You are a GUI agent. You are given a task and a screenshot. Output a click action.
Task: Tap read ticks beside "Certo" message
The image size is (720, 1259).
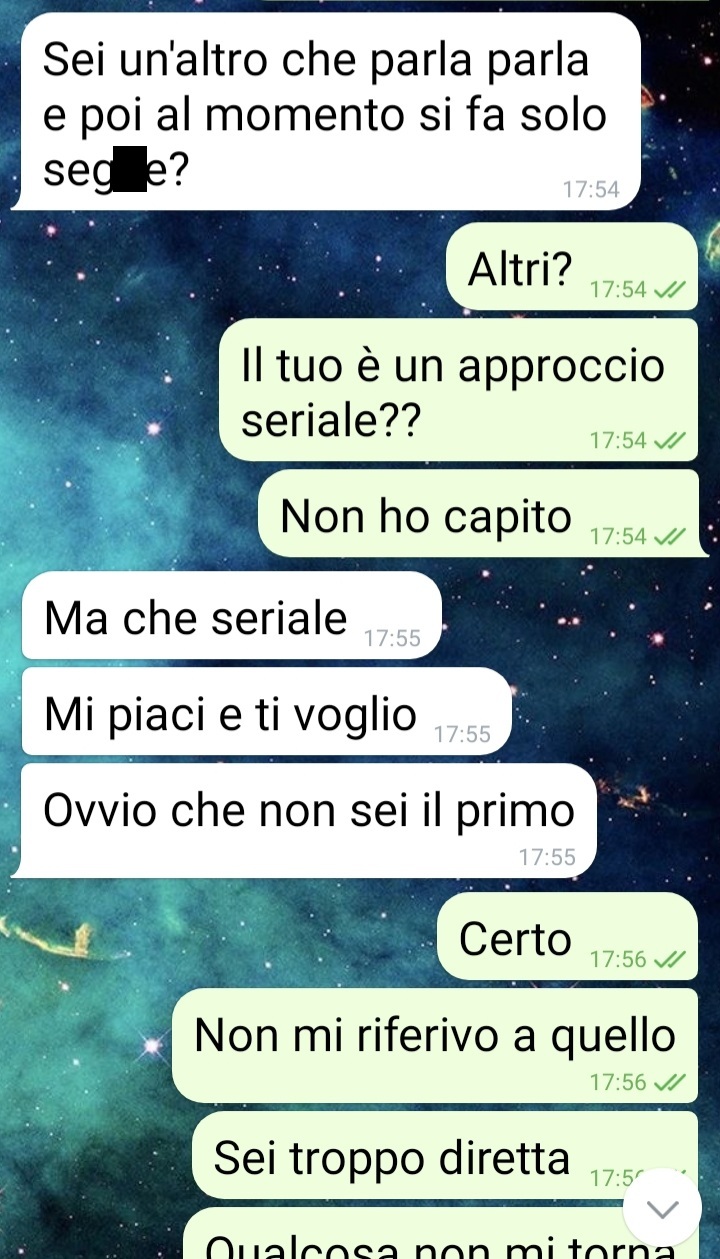pos(669,959)
